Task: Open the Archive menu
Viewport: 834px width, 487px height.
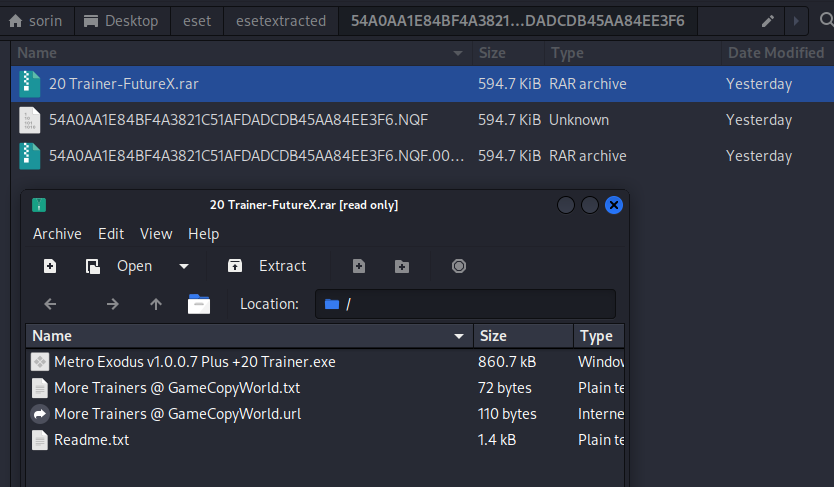Action: pos(57,234)
